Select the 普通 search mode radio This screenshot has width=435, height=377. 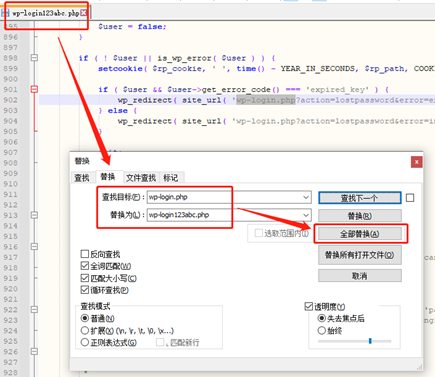85,318
